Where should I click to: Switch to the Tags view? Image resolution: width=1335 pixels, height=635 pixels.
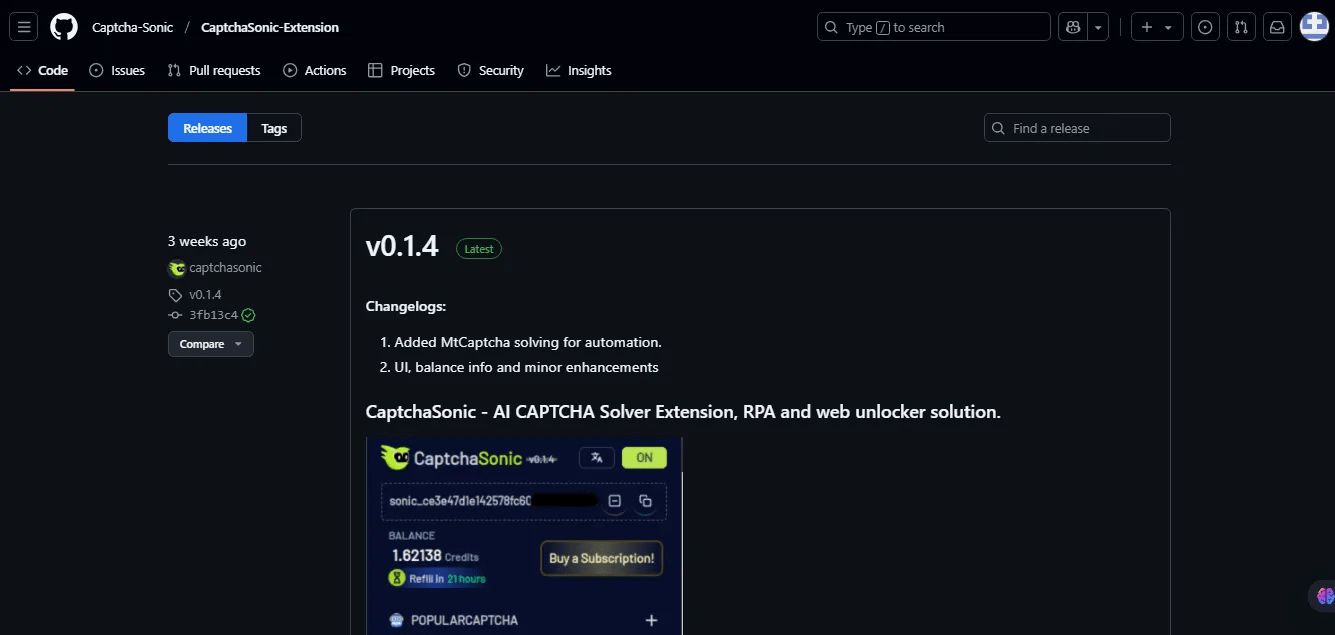274,128
